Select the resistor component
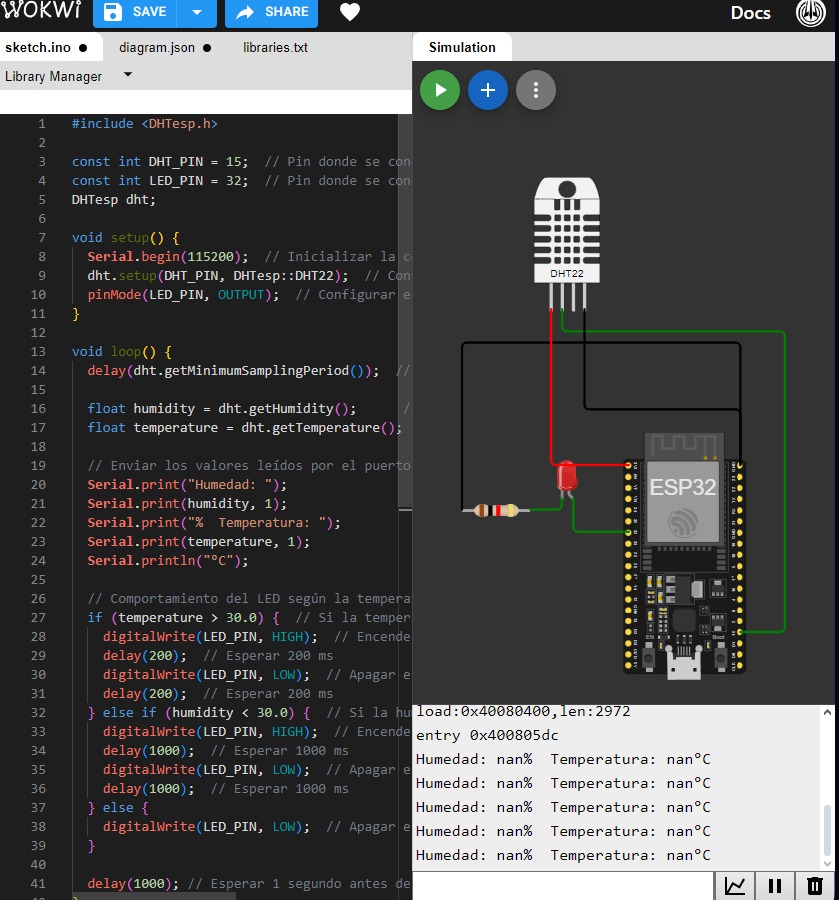Viewport: 839px width, 900px height. click(x=496, y=510)
